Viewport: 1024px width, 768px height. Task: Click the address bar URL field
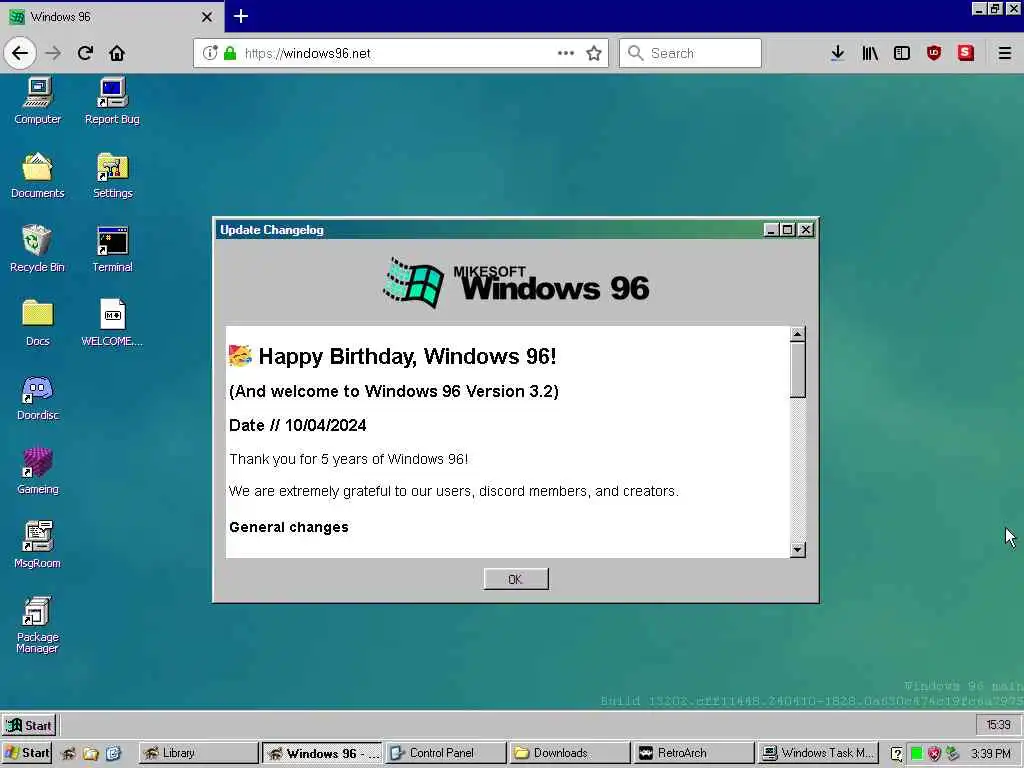400,53
